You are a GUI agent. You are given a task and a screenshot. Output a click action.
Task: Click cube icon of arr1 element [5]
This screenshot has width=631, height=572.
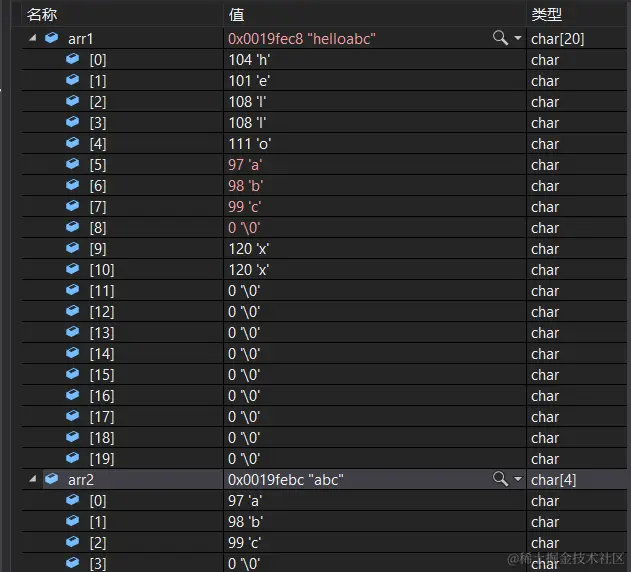click(72, 164)
